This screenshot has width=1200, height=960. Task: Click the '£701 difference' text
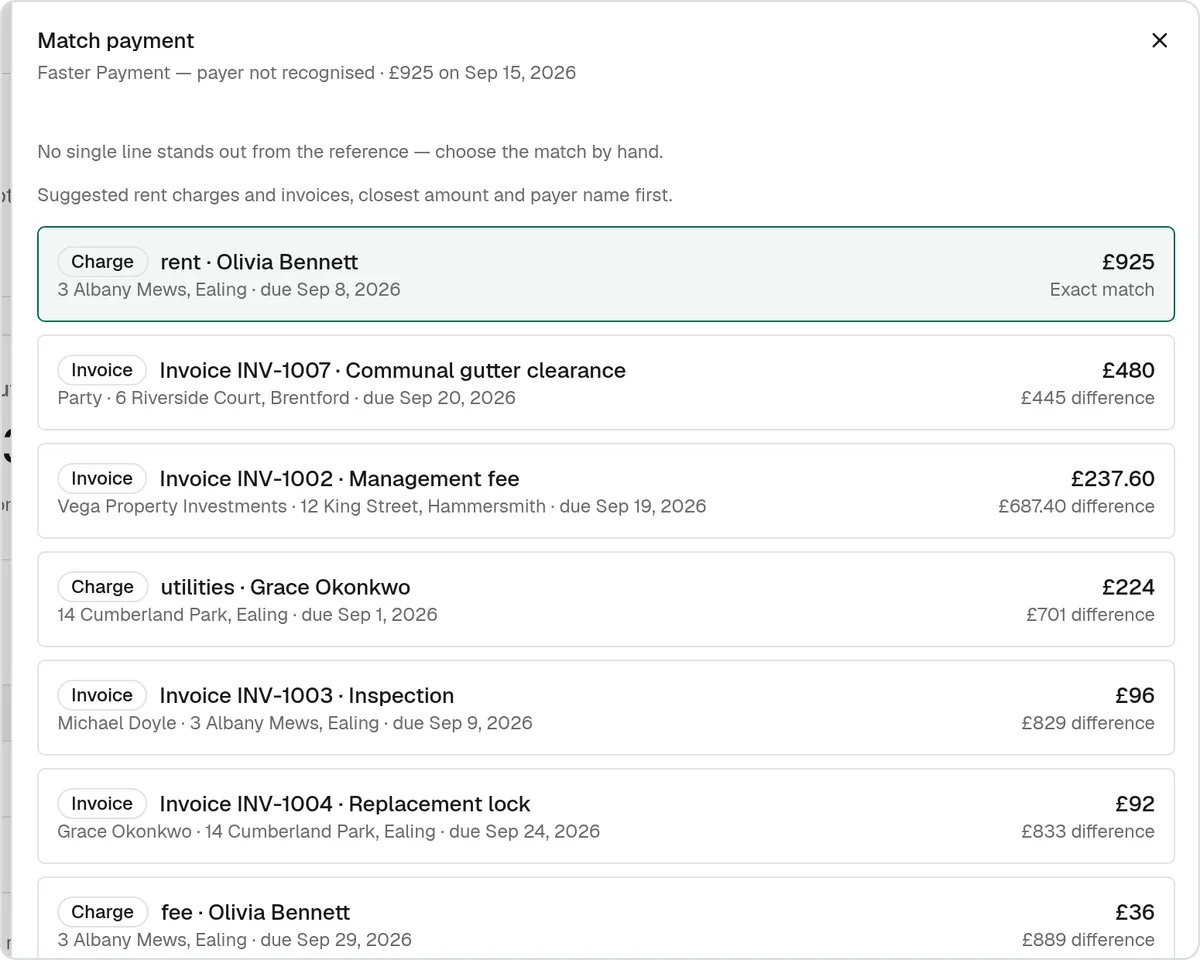pyautogui.click(x=1090, y=615)
